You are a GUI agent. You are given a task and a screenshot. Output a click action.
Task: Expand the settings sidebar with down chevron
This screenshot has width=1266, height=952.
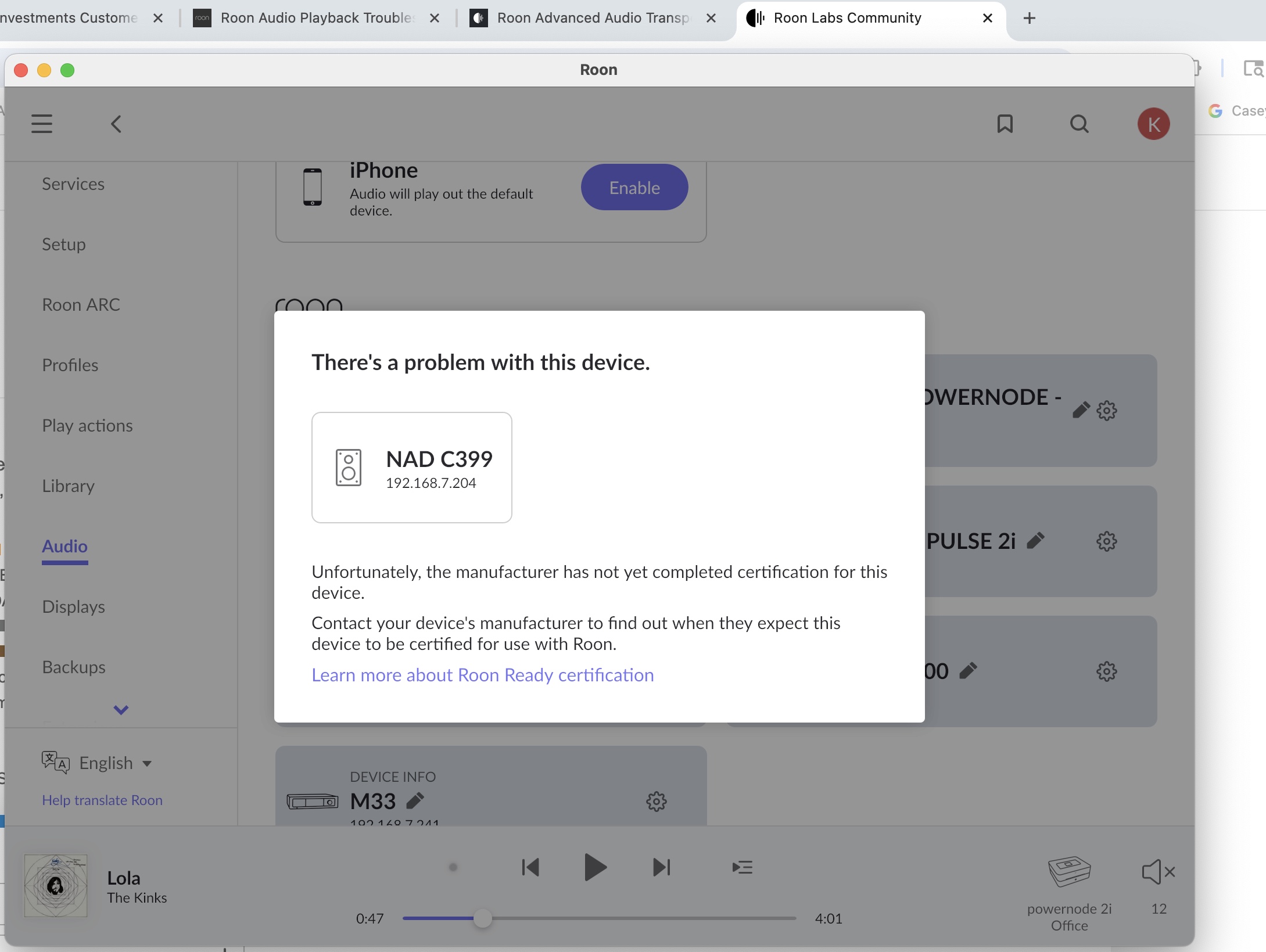(121, 710)
